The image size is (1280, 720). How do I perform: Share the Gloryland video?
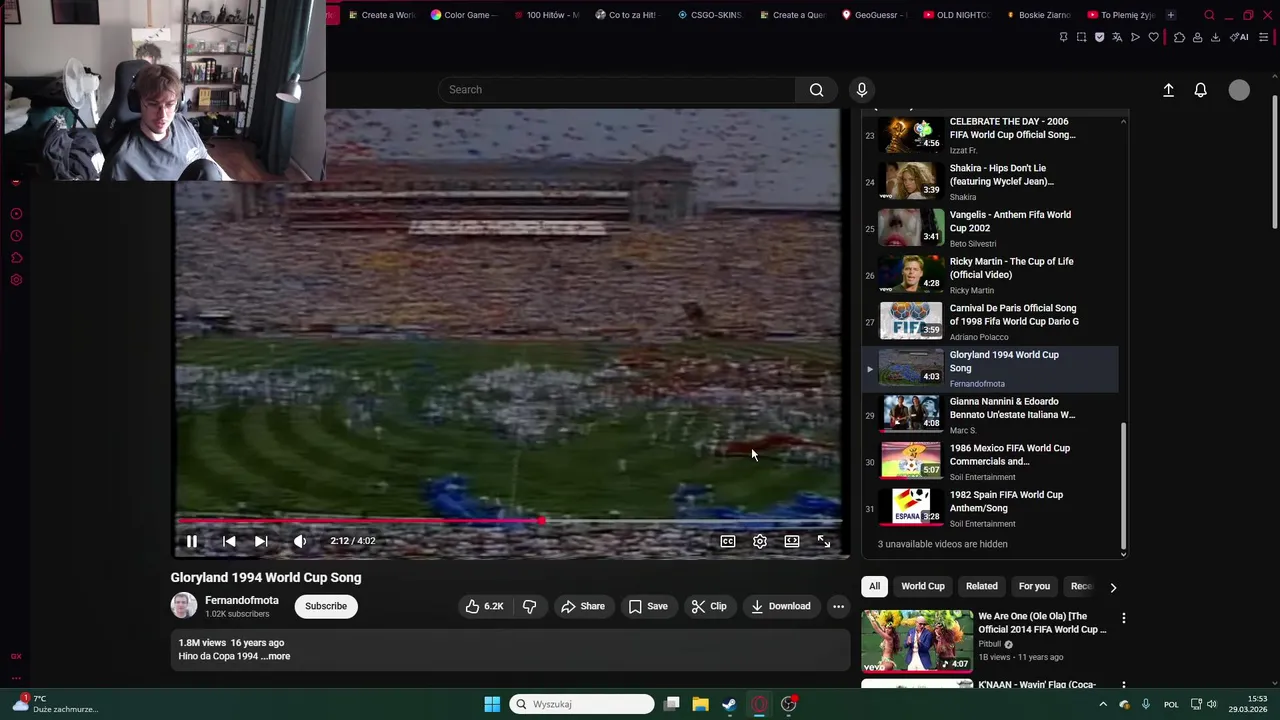[583, 606]
